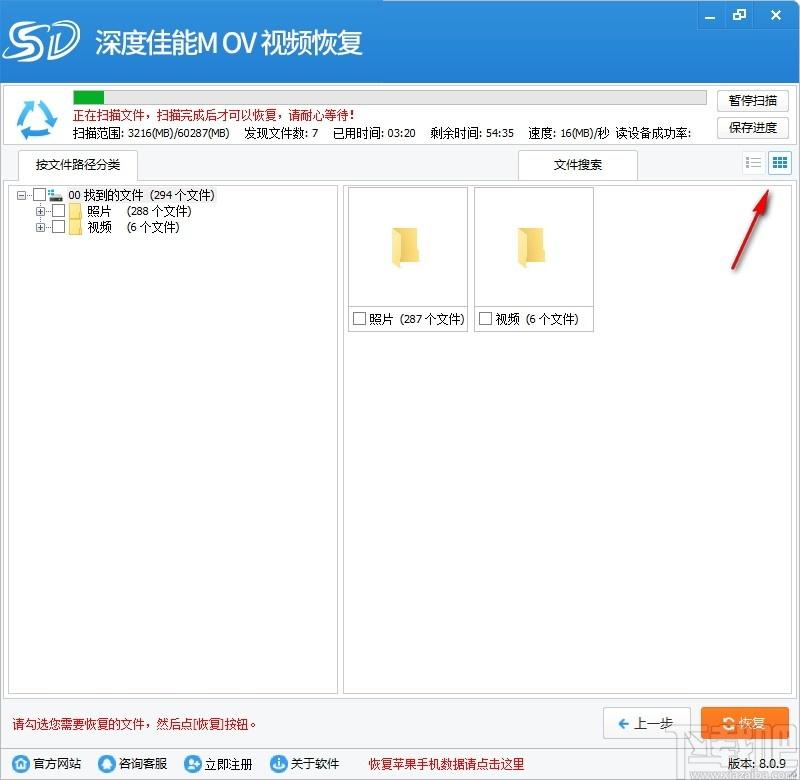Click the orange 恢复 button

pyautogui.click(x=744, y=723)
